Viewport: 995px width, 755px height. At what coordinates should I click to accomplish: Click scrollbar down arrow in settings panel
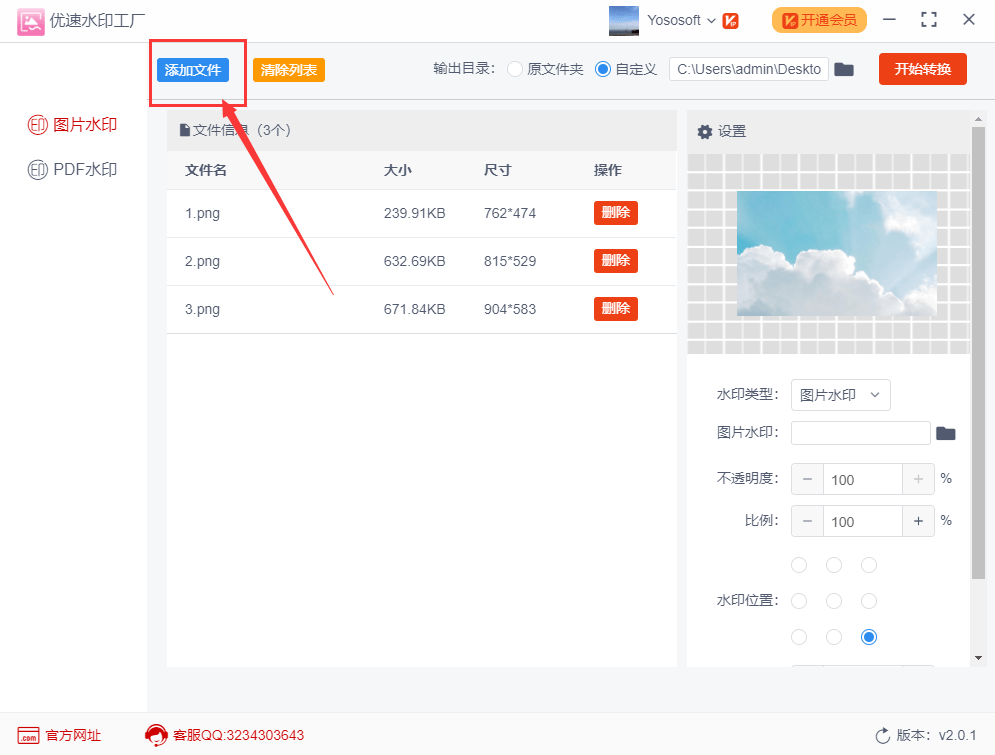point(978,658)
